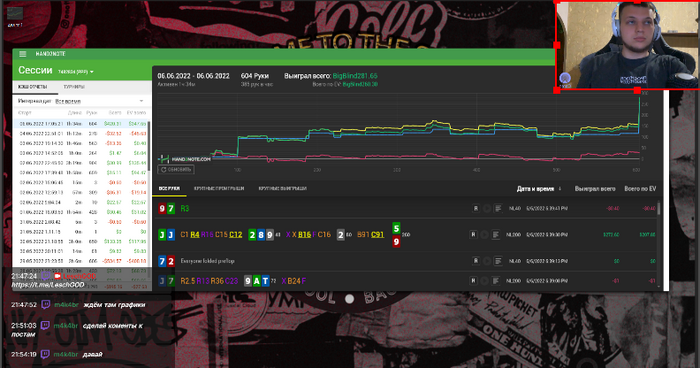Screen dimensions: 700x368
Task: Sort hands by Дата и время column
Action: (x=535, y=189)
